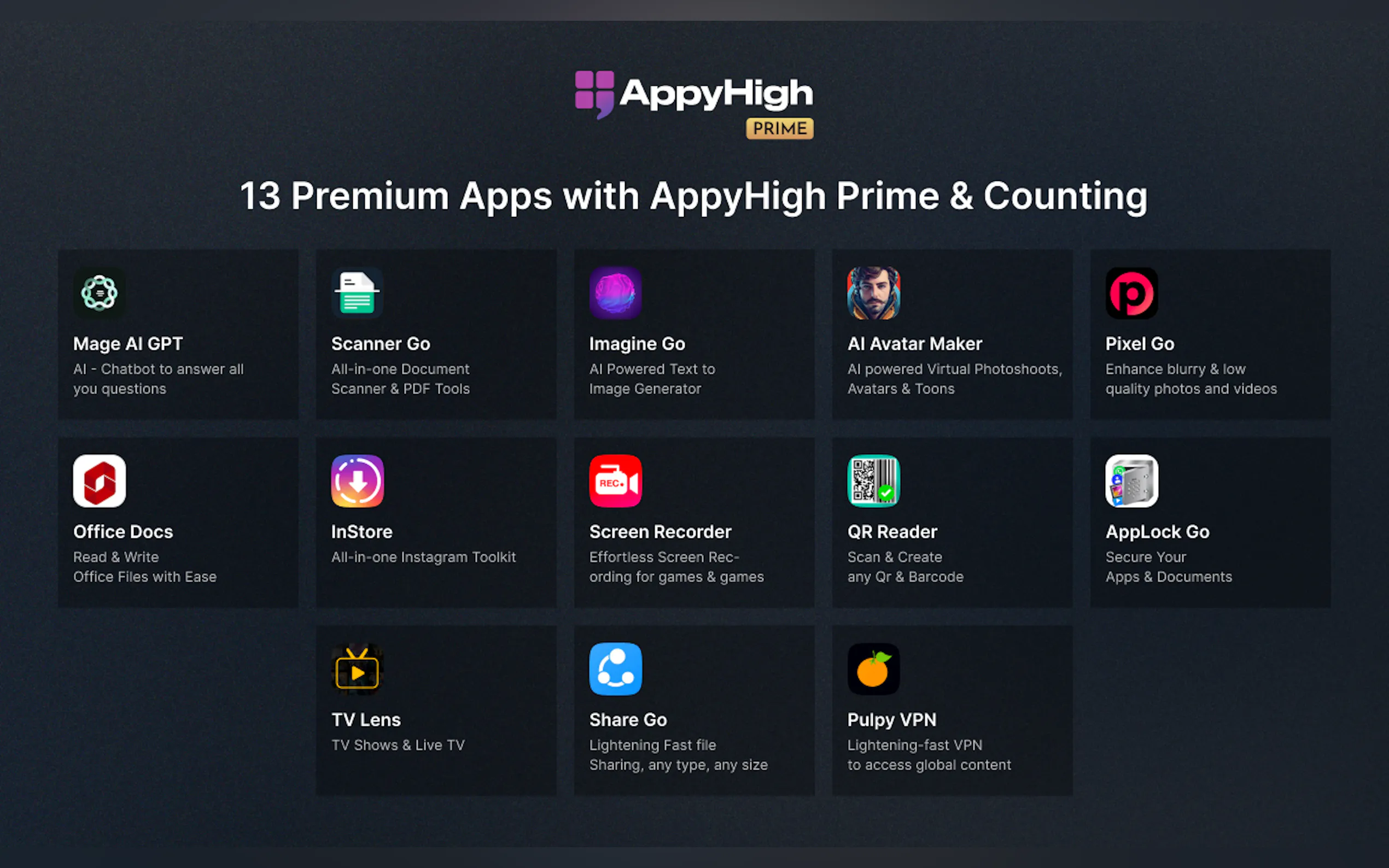
Task: Click the 13 Premium Apps headline
Action: [693, 196]
